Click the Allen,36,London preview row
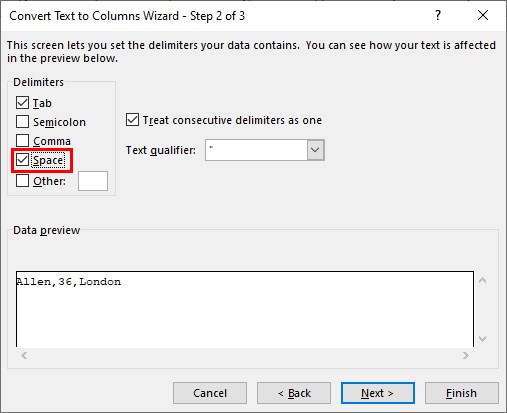This screenshot has height=413, width=507. pyautogui.click(x=69, y=282)
